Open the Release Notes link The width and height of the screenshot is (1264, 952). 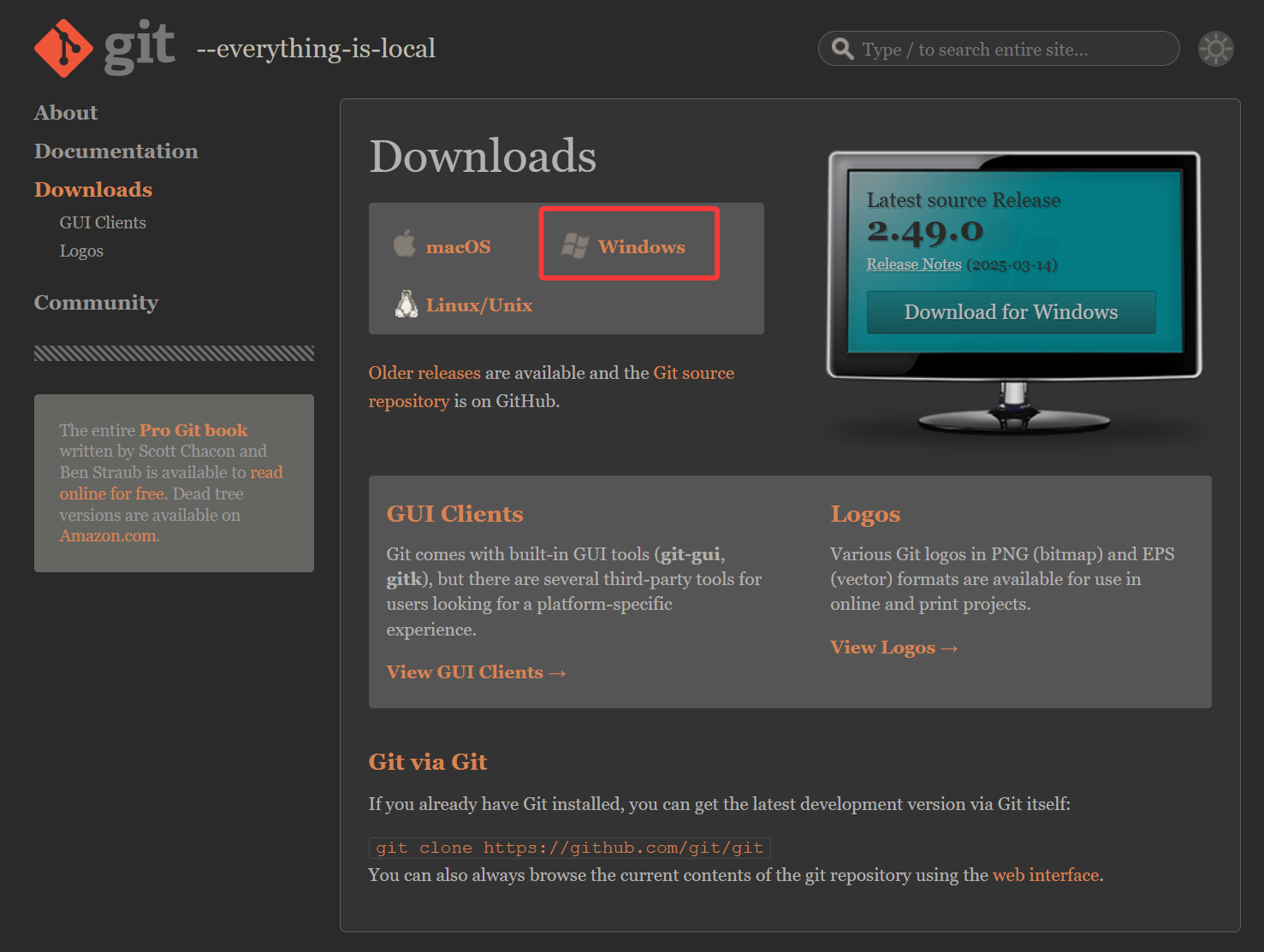(914, 264)
